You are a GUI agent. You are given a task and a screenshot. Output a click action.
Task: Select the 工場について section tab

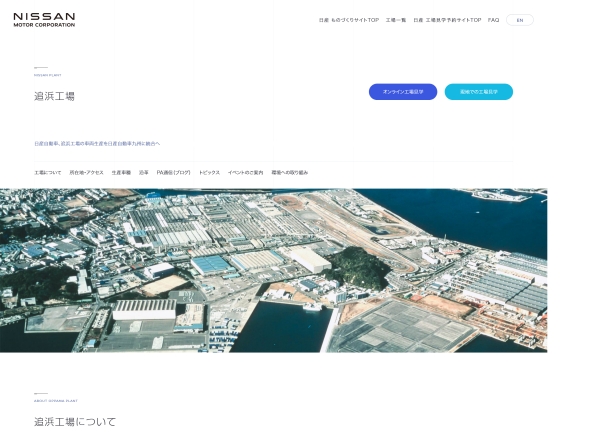(48, 172)
